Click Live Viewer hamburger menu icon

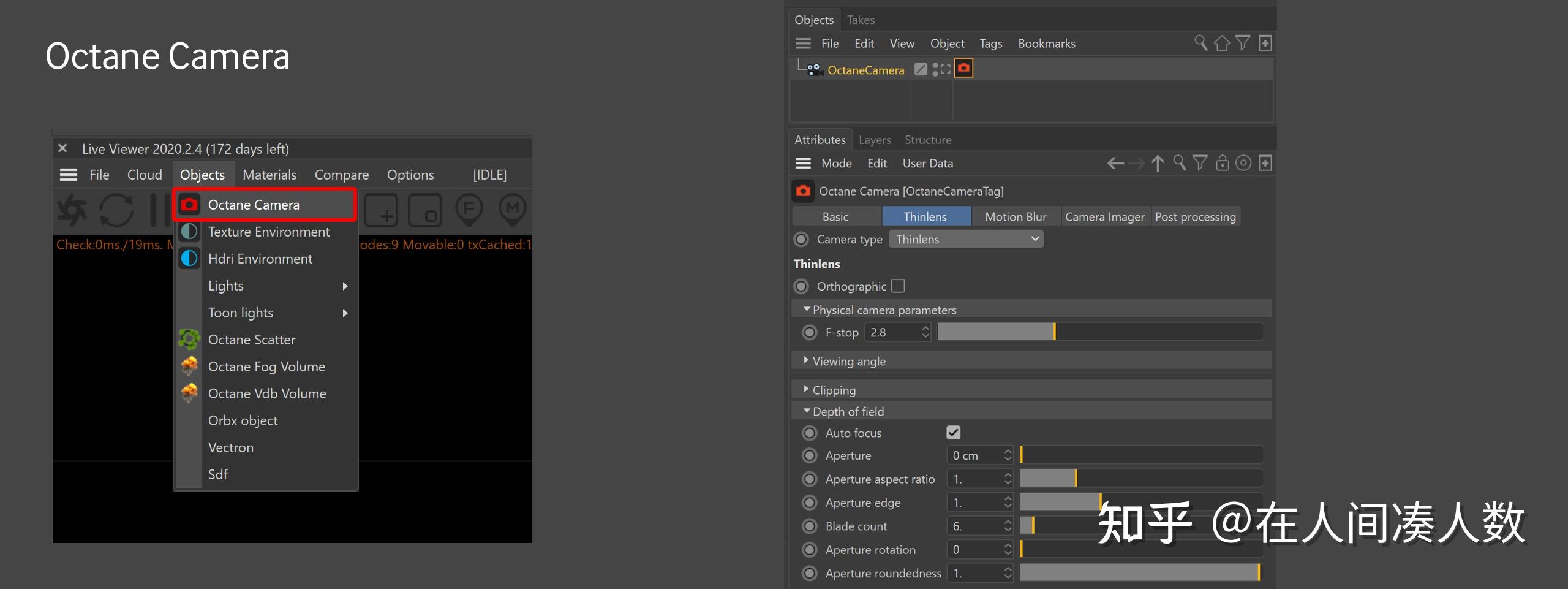coord(69,175)
